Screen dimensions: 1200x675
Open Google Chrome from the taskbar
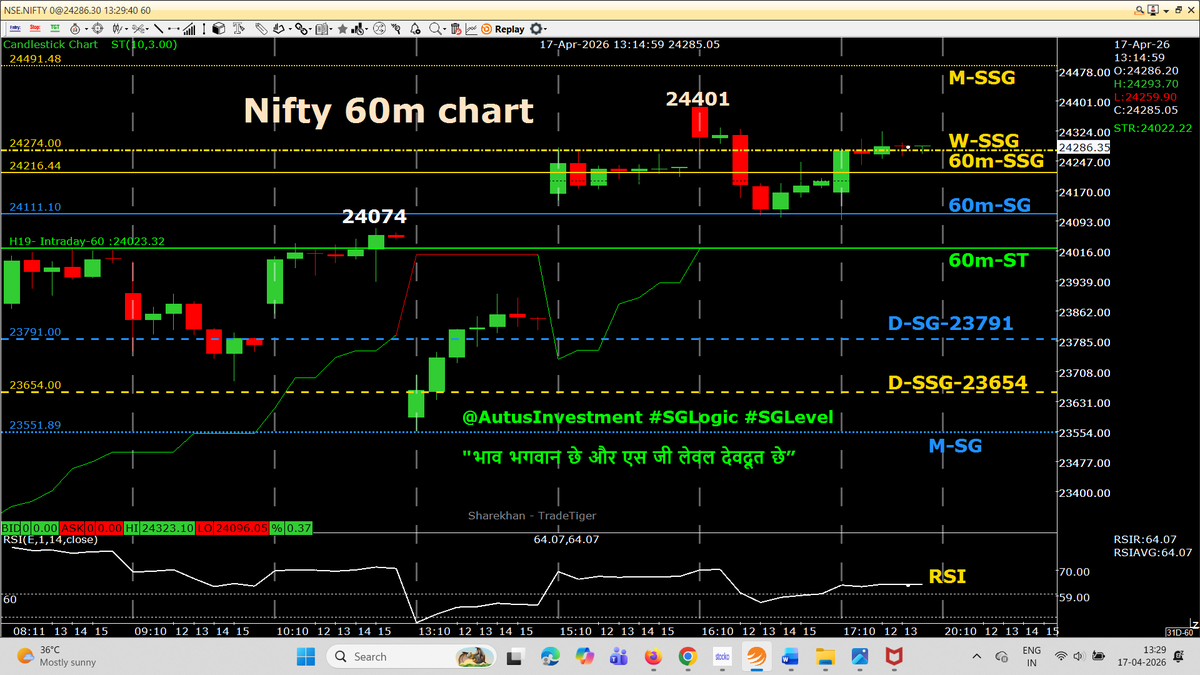coord(687,656)
